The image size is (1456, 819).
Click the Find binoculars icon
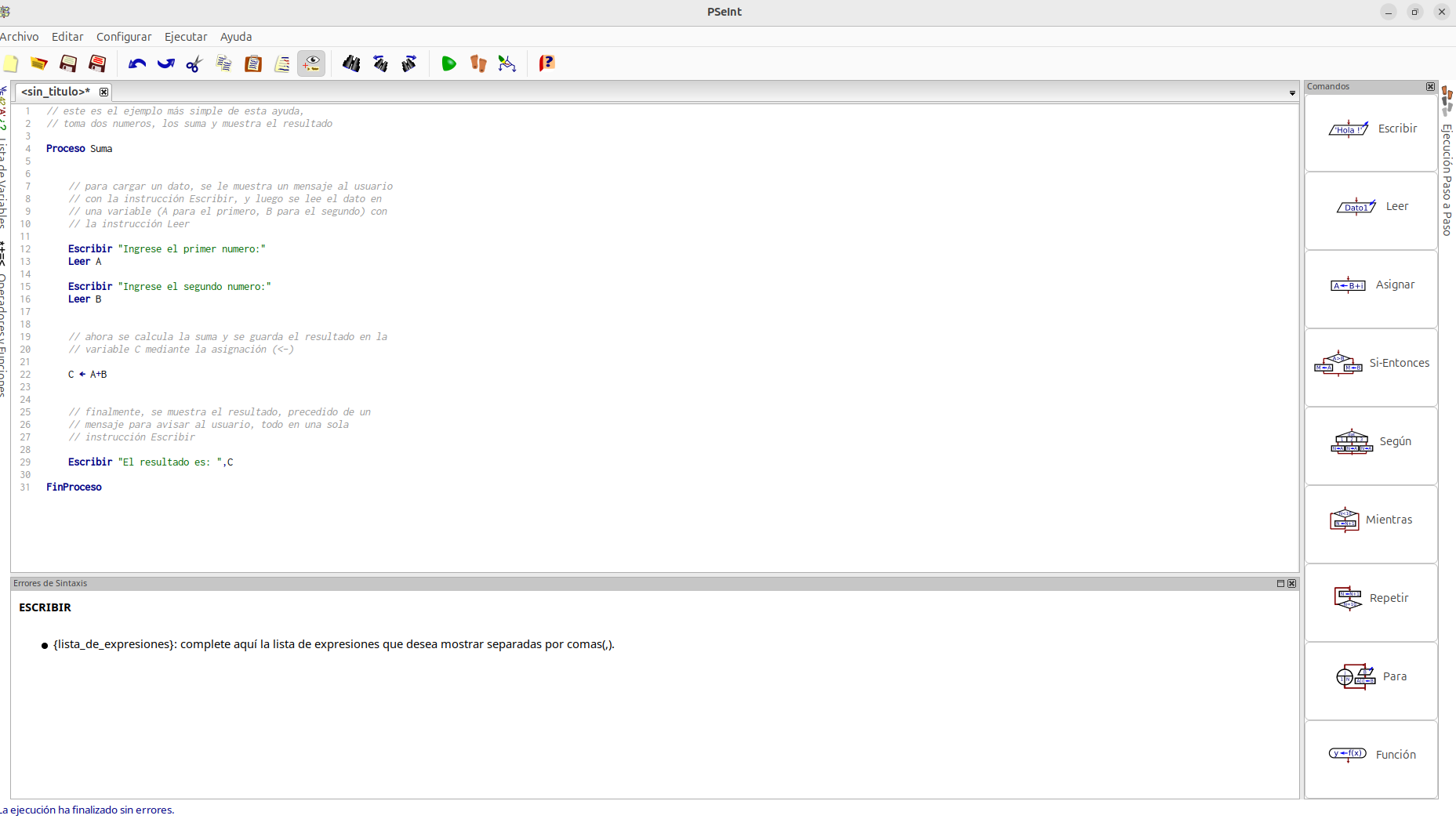tap(351, 63)
